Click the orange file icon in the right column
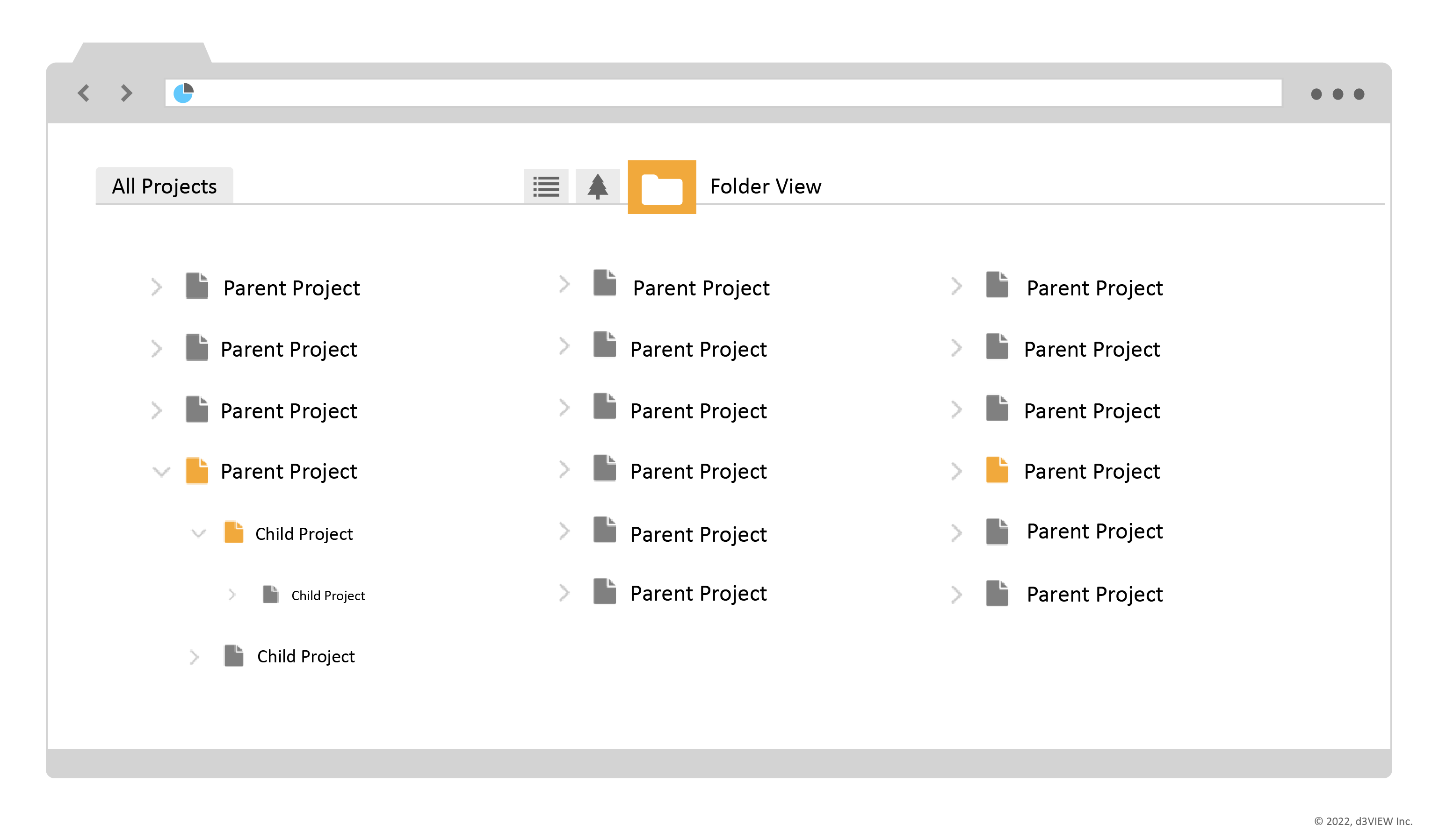1439x840 pixels. click(x=997, y=471)
